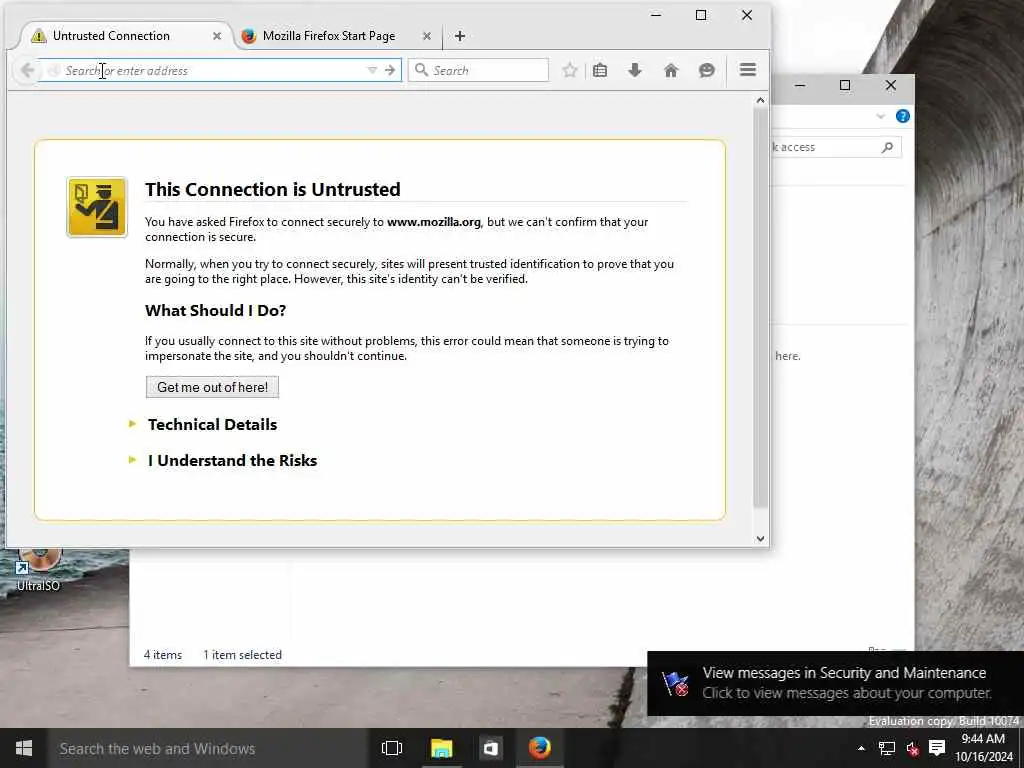Click the page scrollbar down arrow

760,539
